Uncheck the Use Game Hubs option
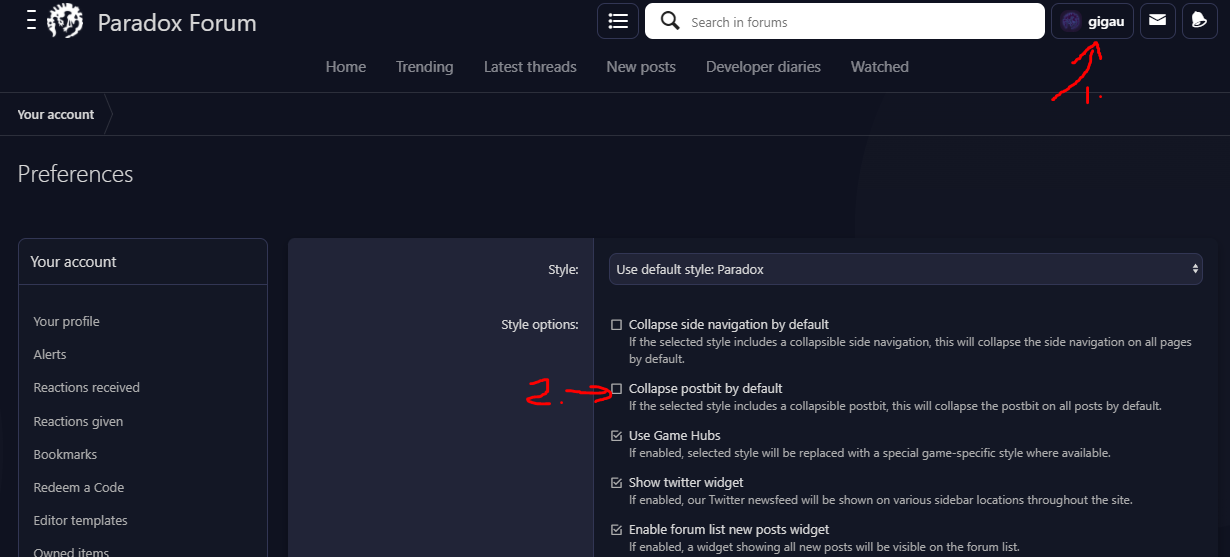Viewport: 1230px width, 557px height. 617,436
